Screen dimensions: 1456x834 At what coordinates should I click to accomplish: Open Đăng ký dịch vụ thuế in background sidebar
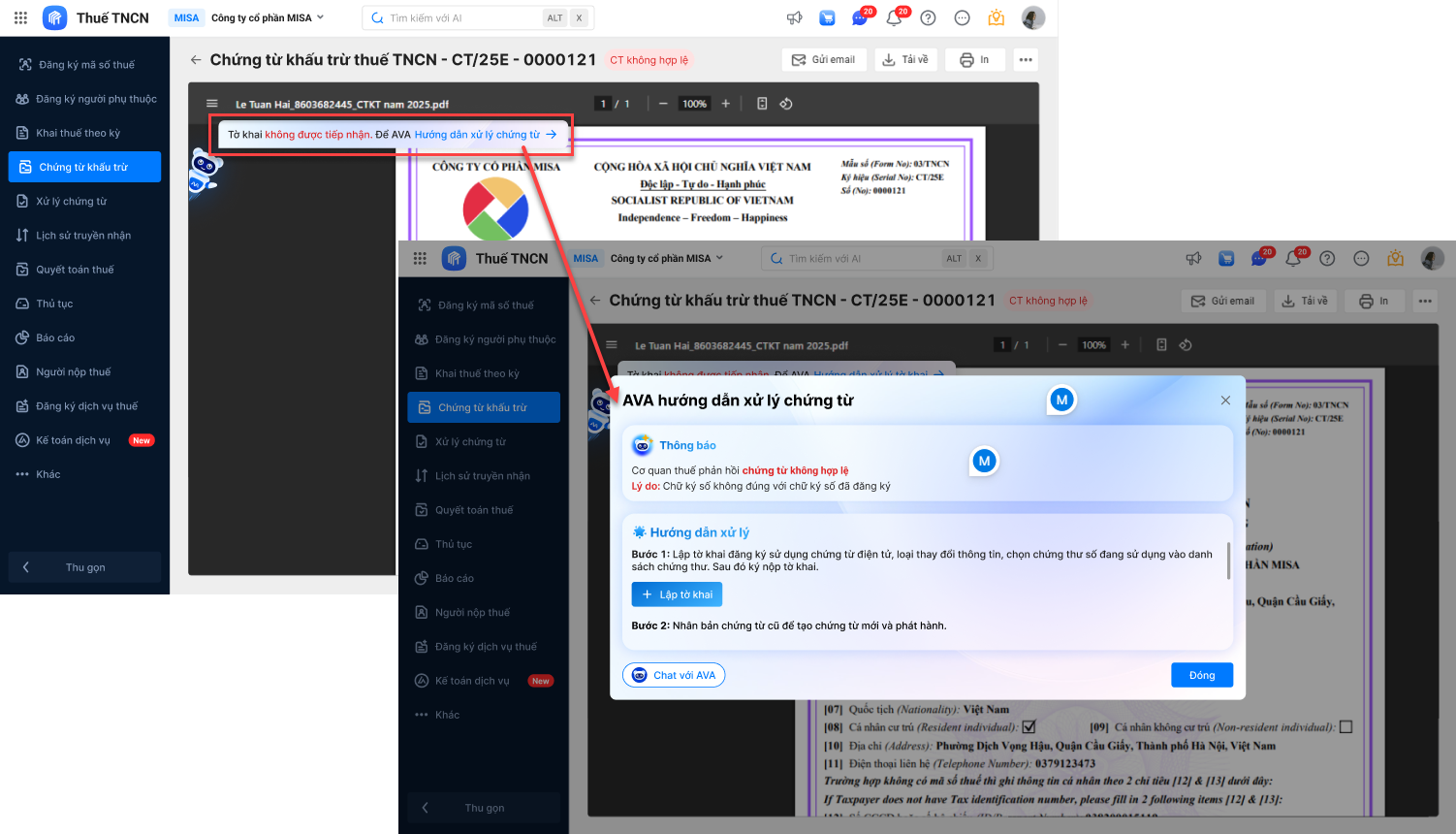pyautogui.click(x=84, y=406)
